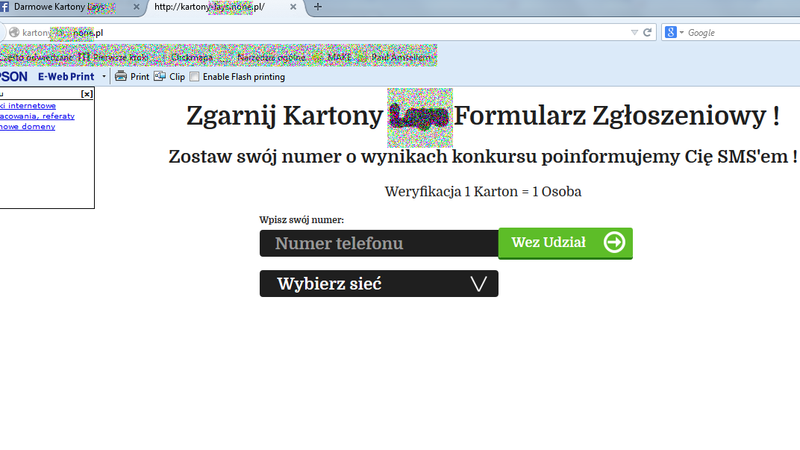The height and width of the screenshot is (450, 800).
Task: Reload the current page
Action: pos(647,33)
